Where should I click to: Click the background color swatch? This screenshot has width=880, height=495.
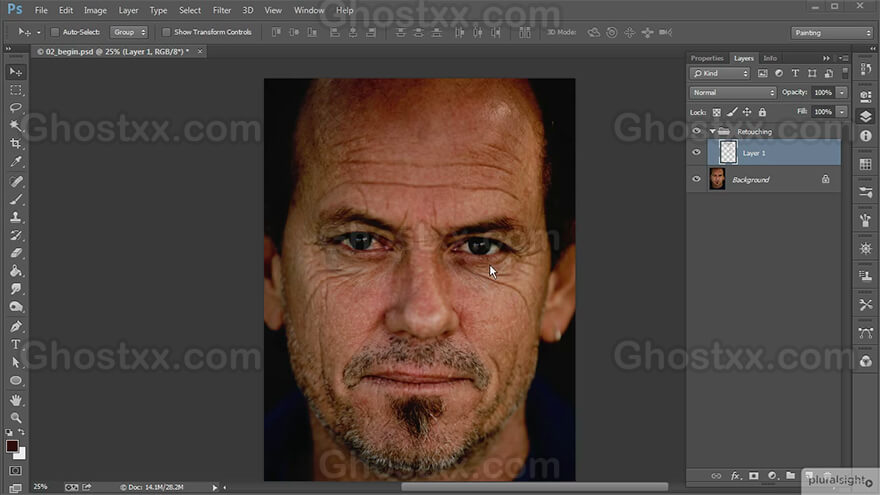click(21, 455)
